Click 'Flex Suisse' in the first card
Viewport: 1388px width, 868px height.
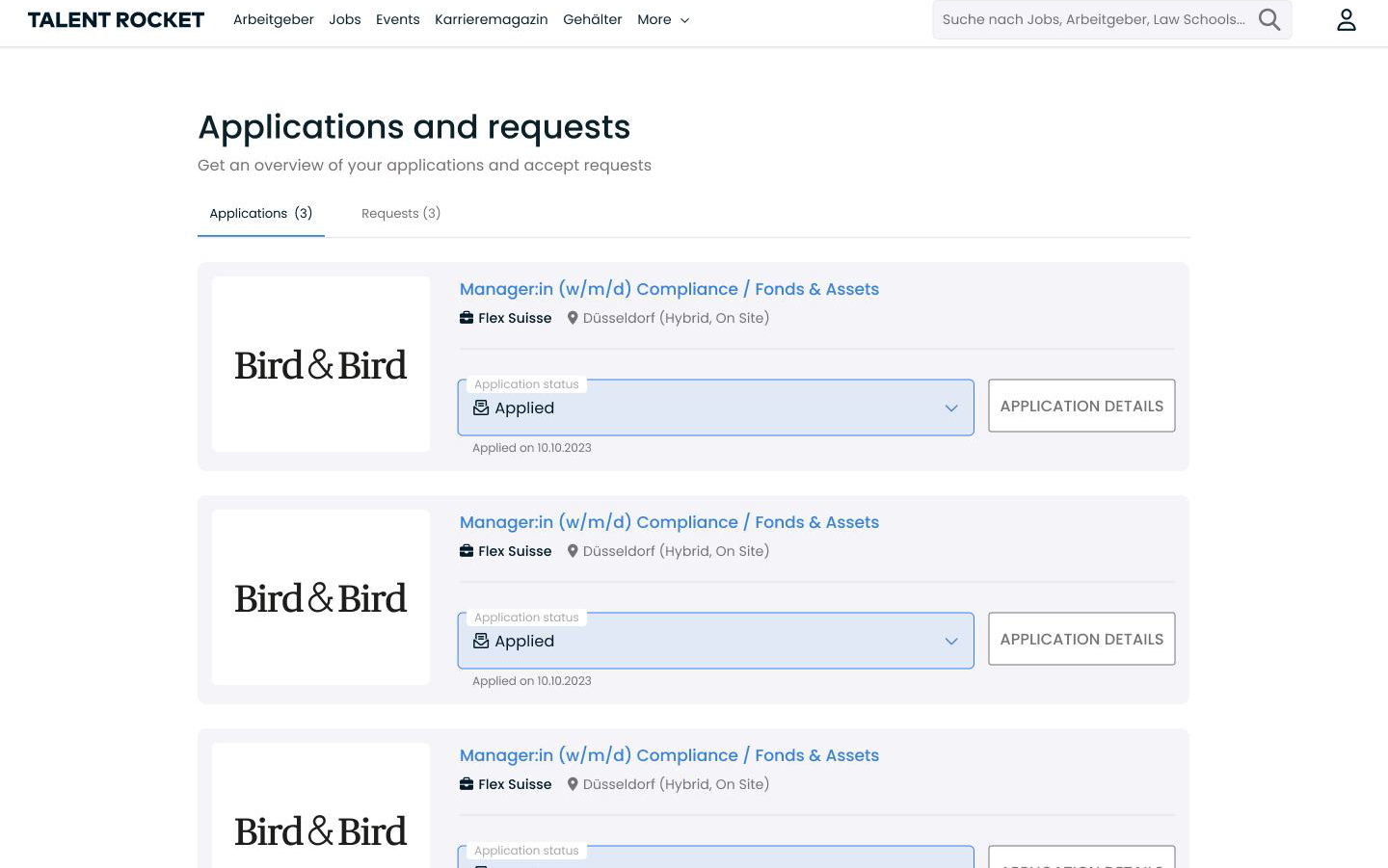(x=515, y=318)
